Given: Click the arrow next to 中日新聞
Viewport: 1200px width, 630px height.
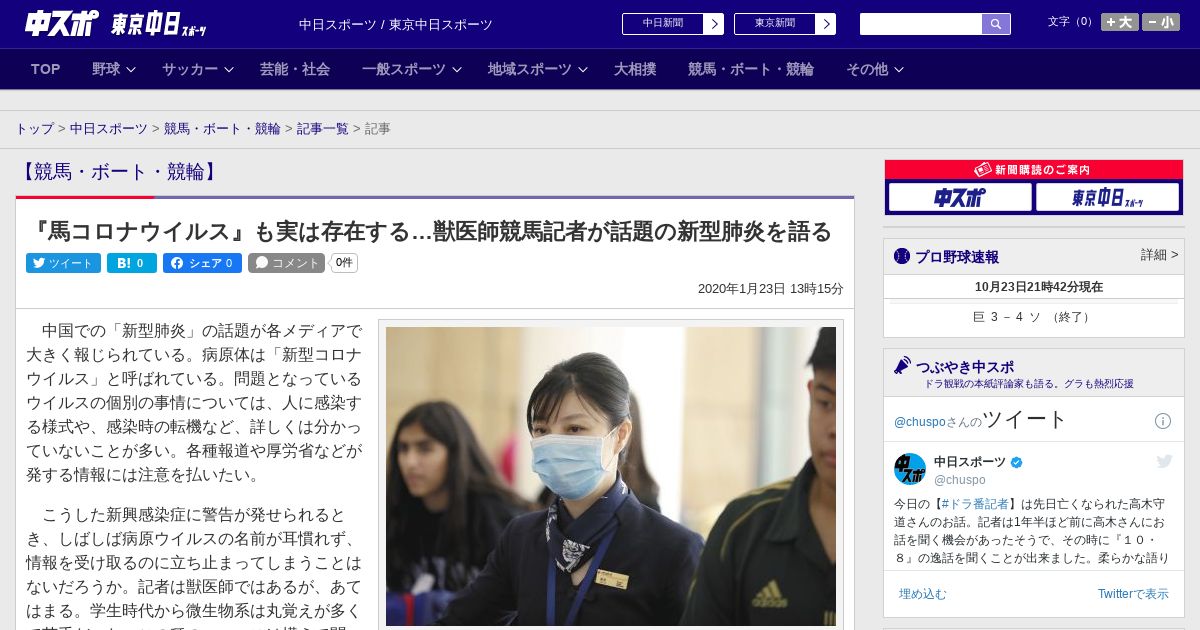Looking at the screenshot, I should (x=714, y=24).
